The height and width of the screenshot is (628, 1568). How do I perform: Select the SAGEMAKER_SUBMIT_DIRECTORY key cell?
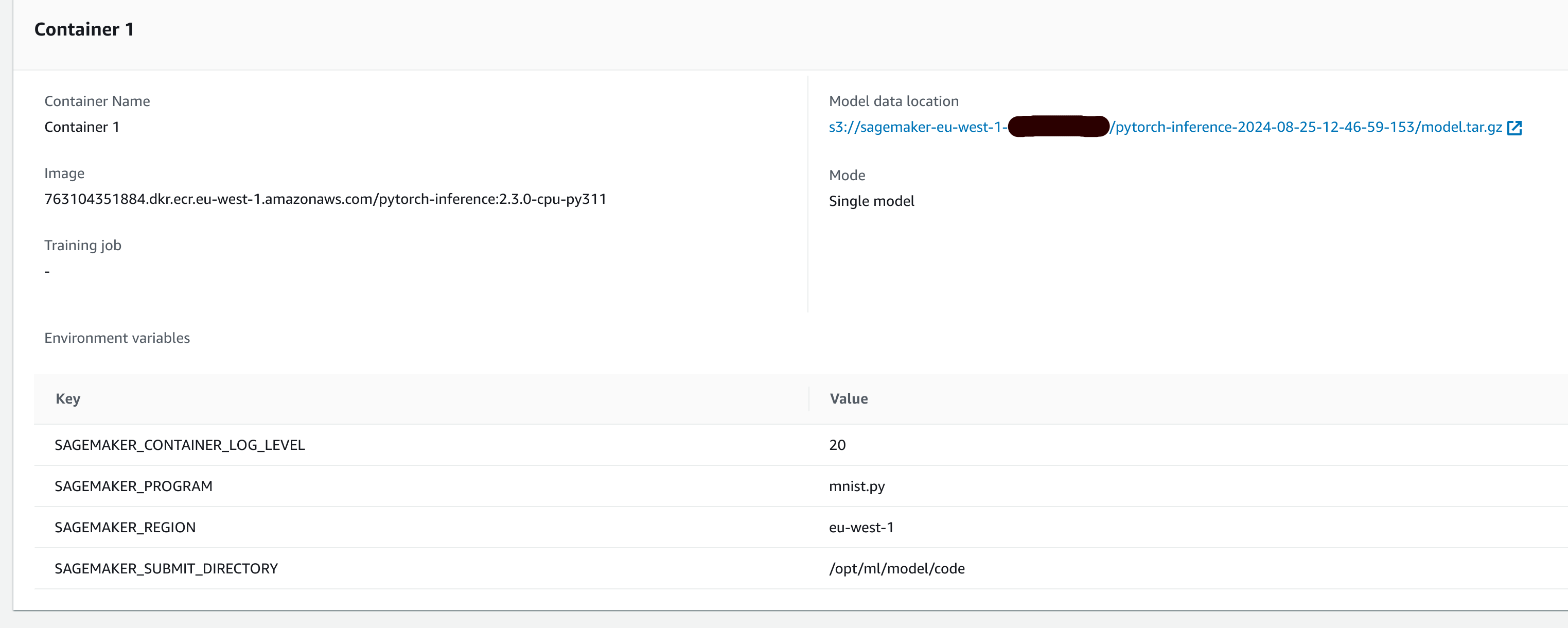[166, 569]
